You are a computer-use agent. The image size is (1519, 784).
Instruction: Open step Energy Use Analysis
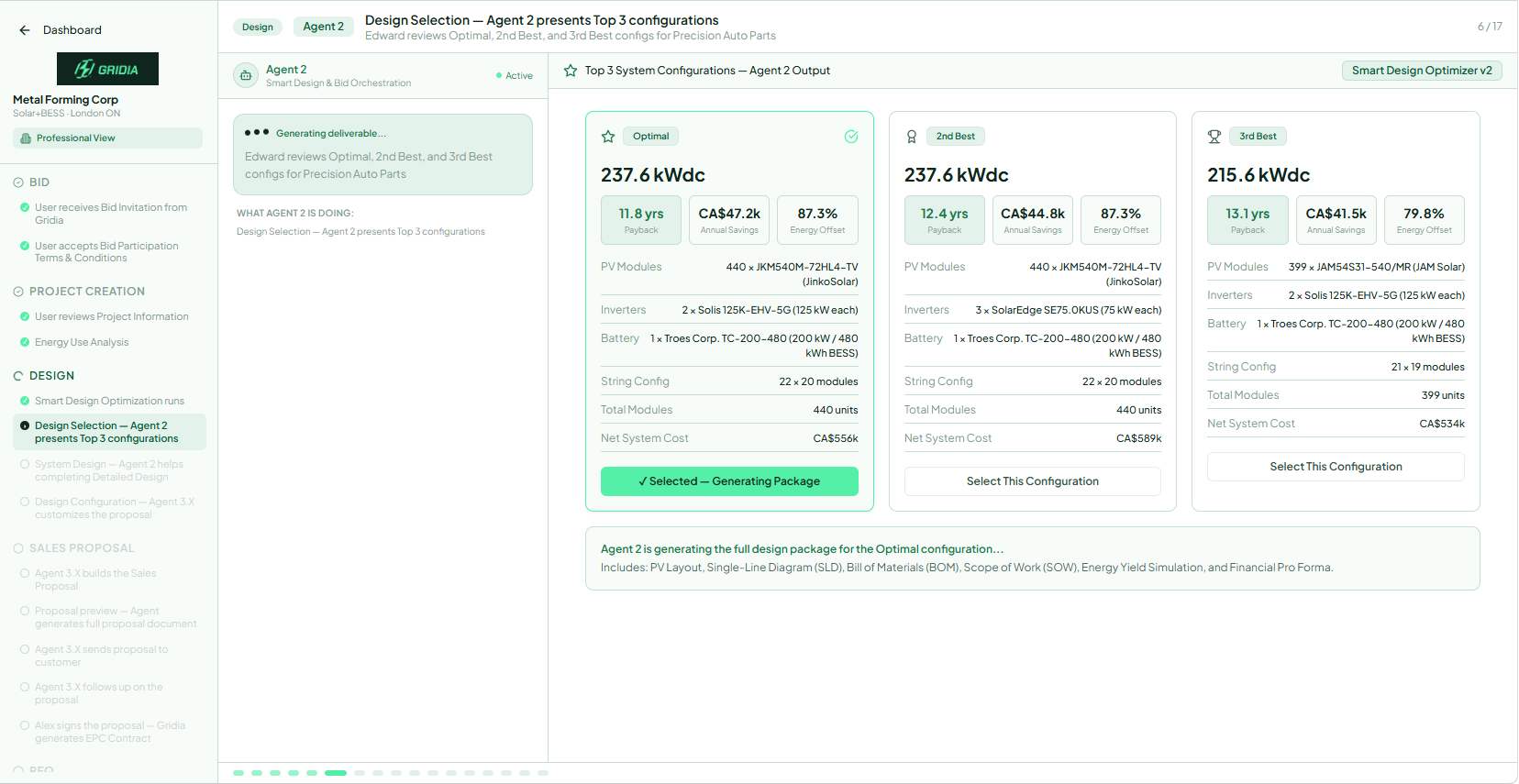click(109, 342)
